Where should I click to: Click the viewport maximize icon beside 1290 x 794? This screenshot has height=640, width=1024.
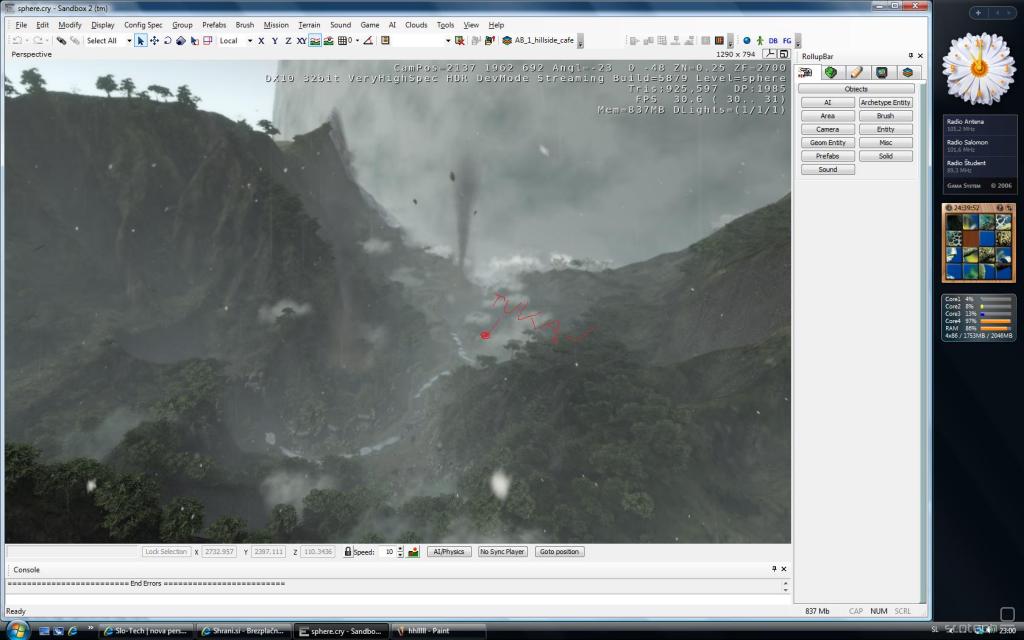pyautogui.click(x=784, y=54)
